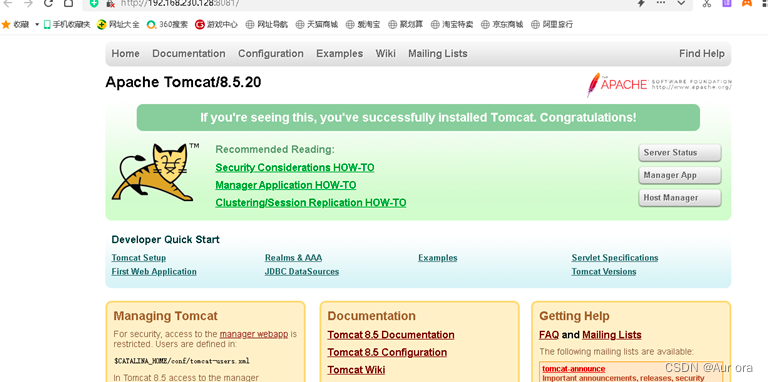Open the Tomcat Wiki link
Image resolution: width=768 pixels, height=382 pixels.
coord(356,370)
